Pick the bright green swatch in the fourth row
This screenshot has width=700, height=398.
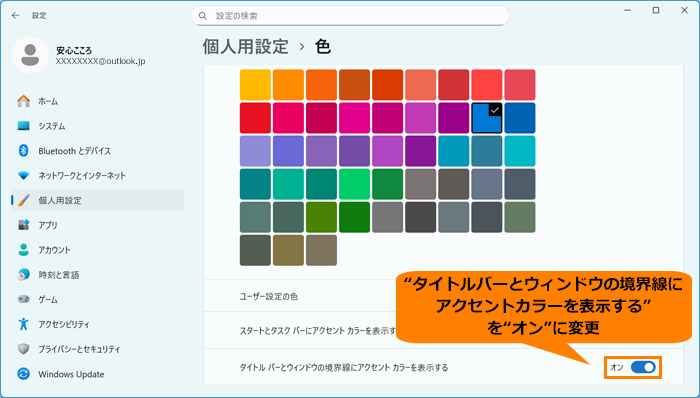[354, 184]
